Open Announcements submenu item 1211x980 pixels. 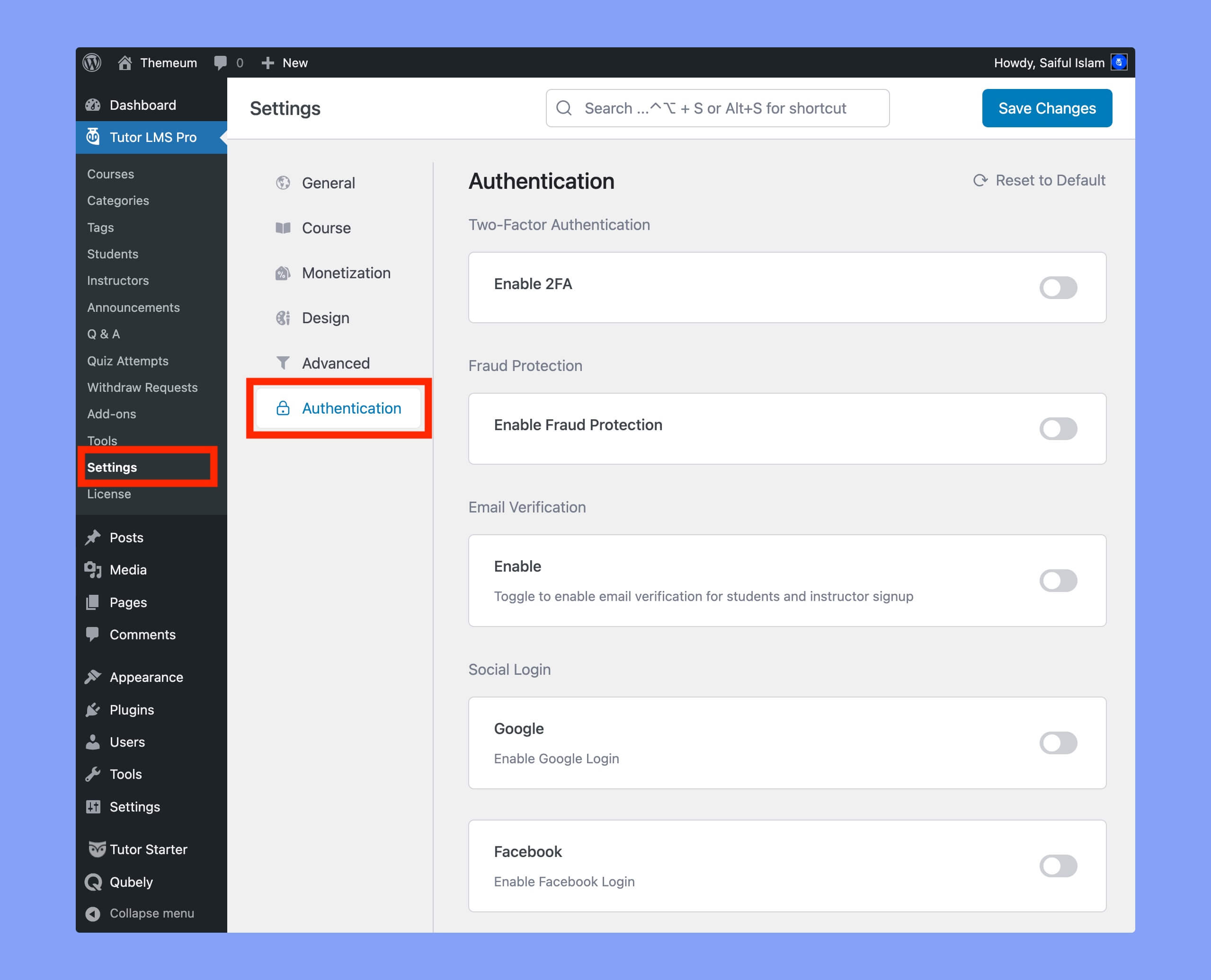point(134,307)
